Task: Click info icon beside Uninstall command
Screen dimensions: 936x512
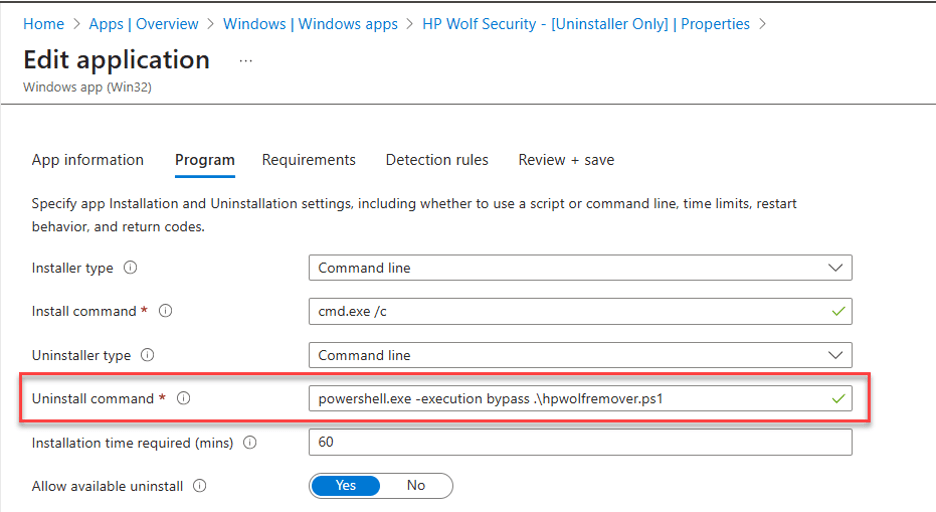Action: [x=183, y=398]
